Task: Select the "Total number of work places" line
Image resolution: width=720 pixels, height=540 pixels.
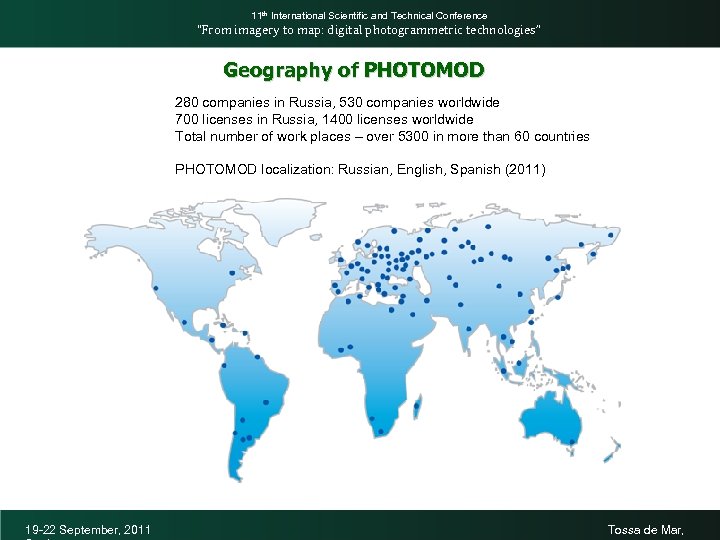Action: click(x=382, y=136)
